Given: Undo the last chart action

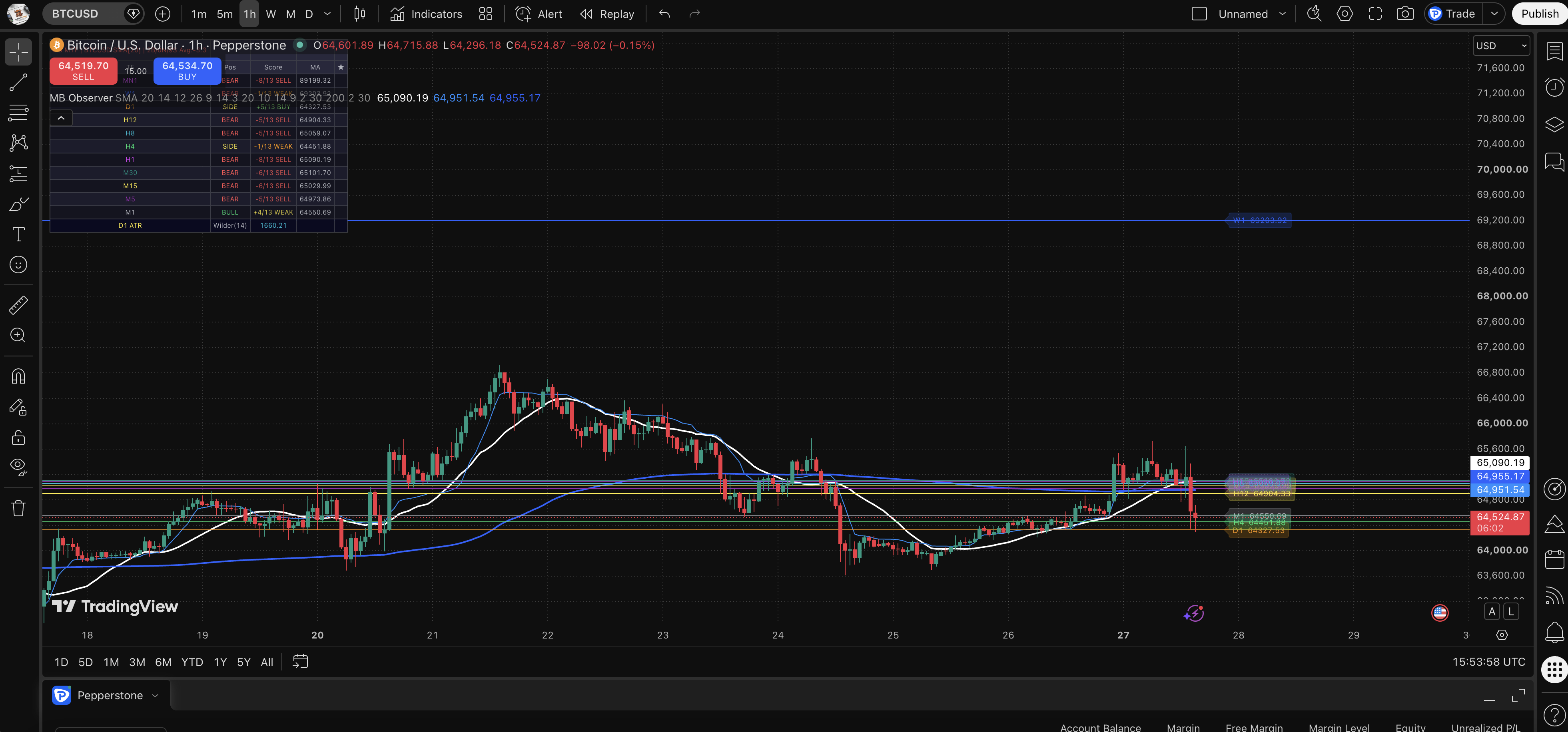Looking at the screenshot, I should click(665, 14).
